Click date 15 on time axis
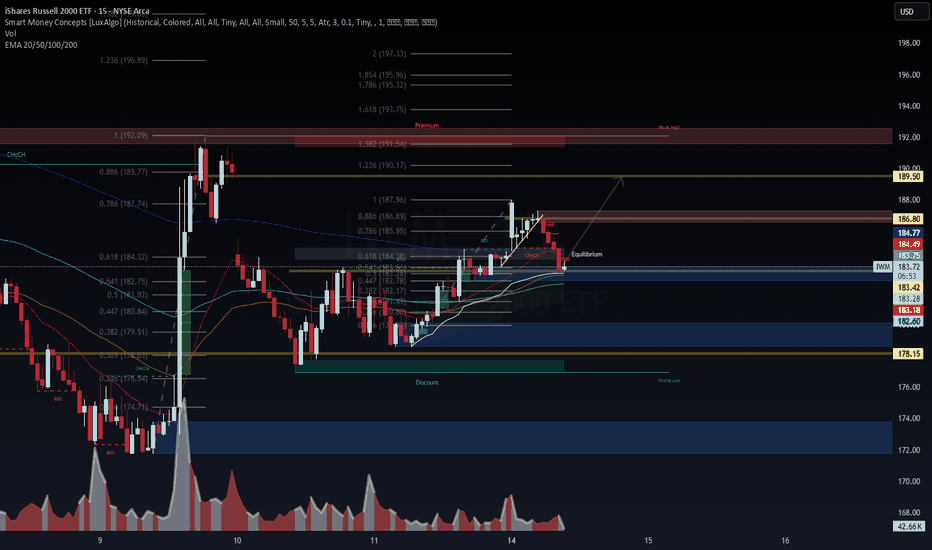The height and width of the screenshot is (550, 932). click(x=648, y=540)
